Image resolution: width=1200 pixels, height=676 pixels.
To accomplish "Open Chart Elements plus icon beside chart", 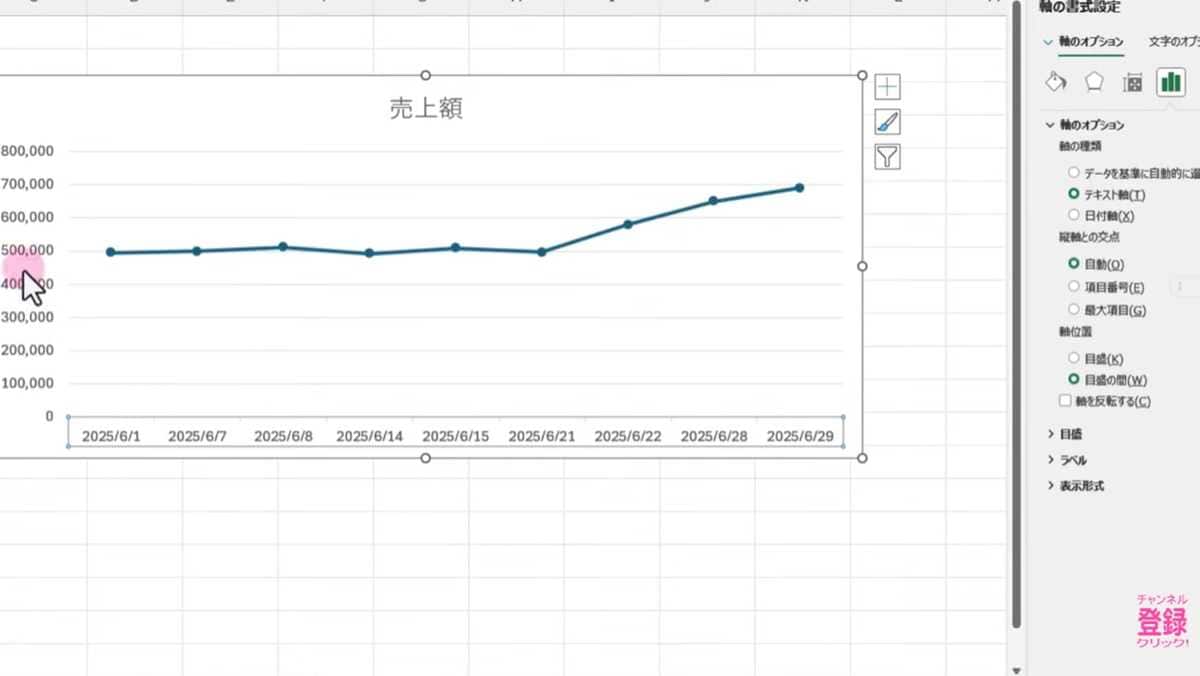I will coord(886,85).
